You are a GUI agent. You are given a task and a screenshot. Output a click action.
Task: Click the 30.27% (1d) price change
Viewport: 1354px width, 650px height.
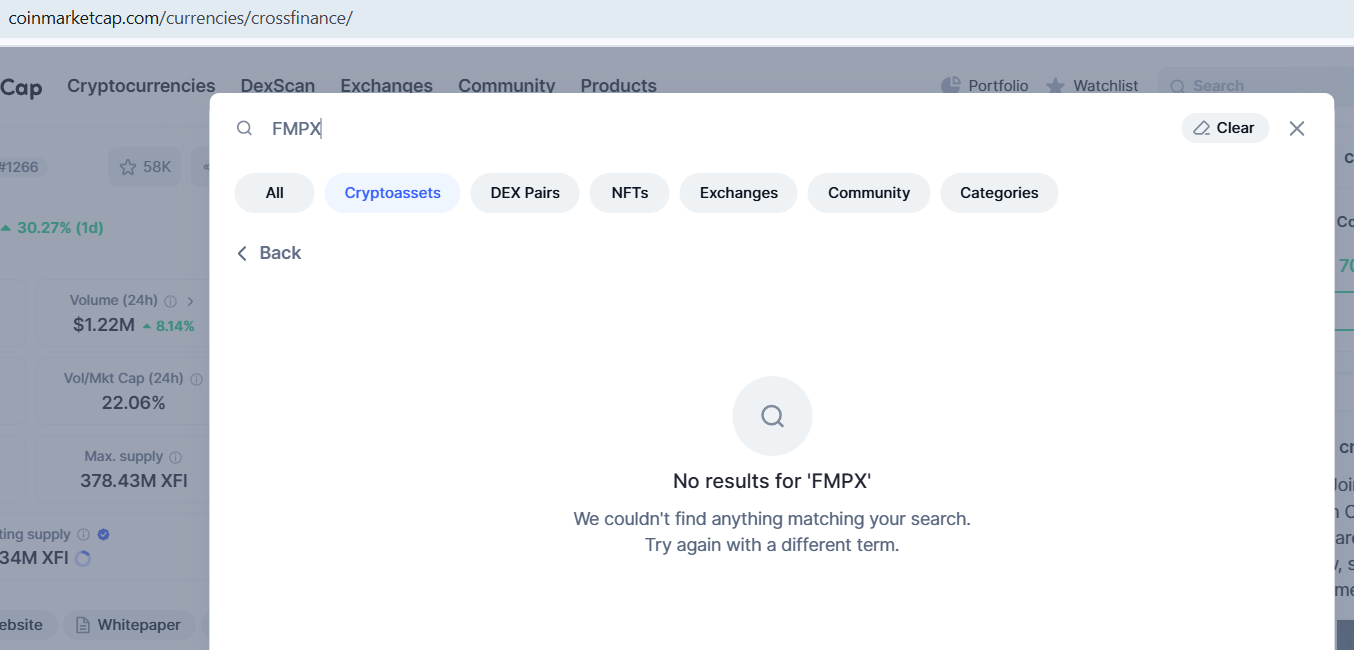click(x=52, y=228)
